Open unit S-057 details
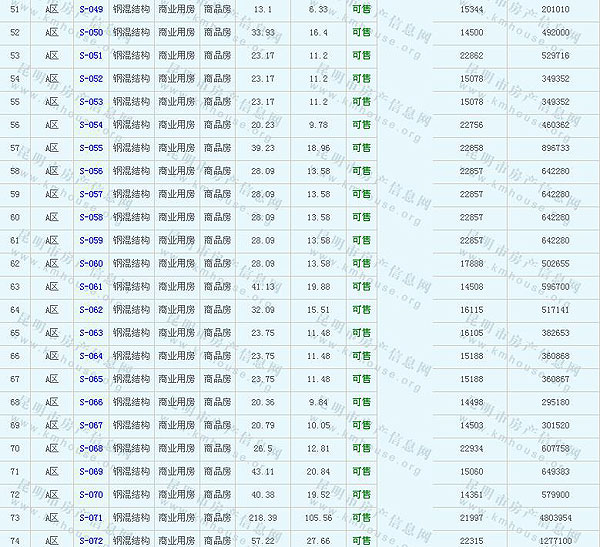600x547 pixels. (90, 194)
